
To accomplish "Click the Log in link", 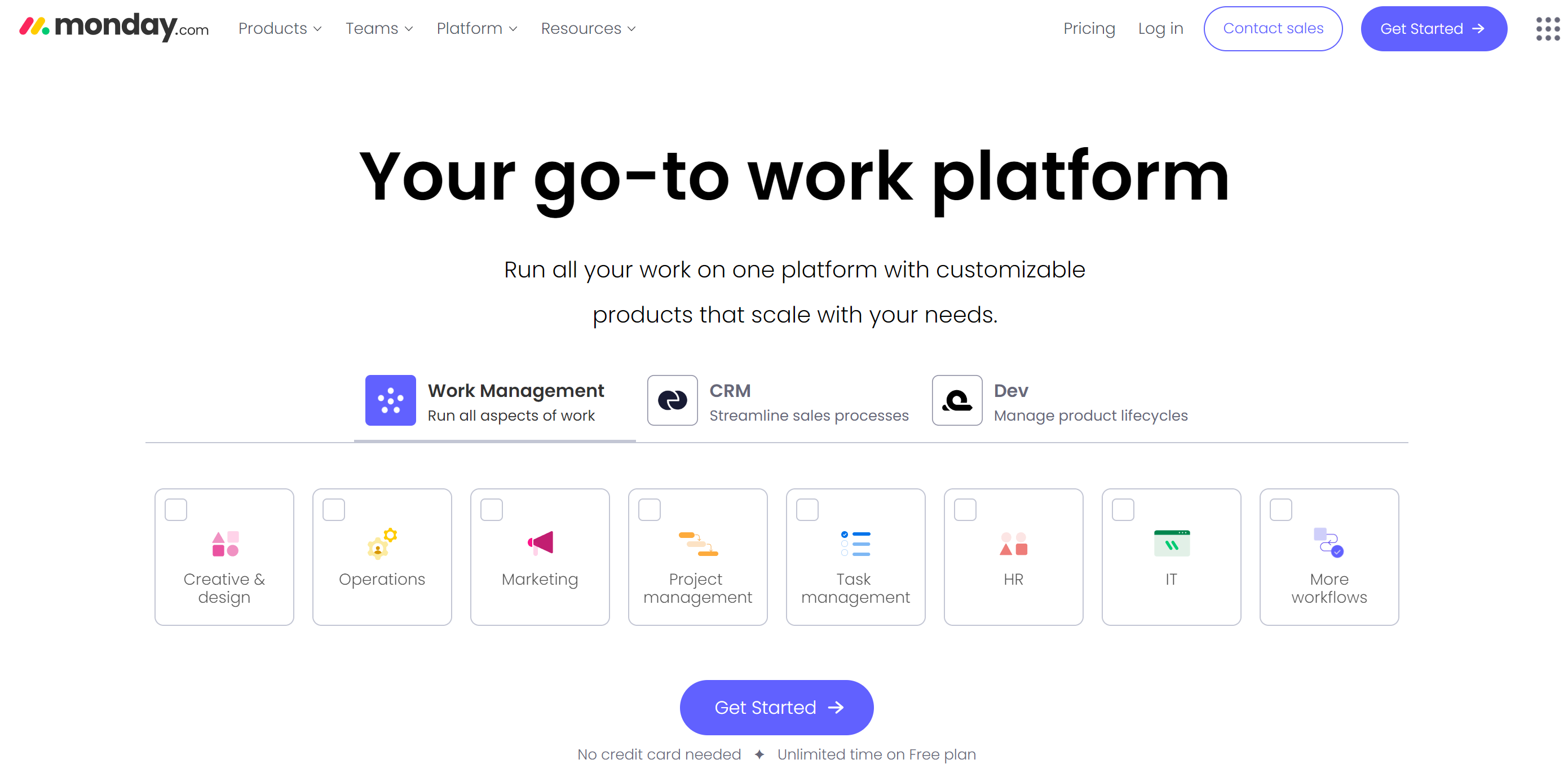I will click(x=1162, y=28).
